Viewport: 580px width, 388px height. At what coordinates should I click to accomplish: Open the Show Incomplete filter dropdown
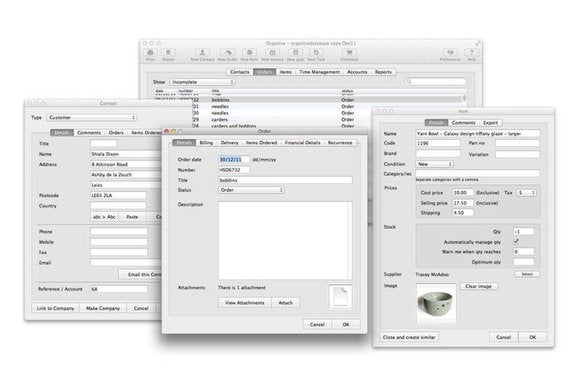point(202,82)
